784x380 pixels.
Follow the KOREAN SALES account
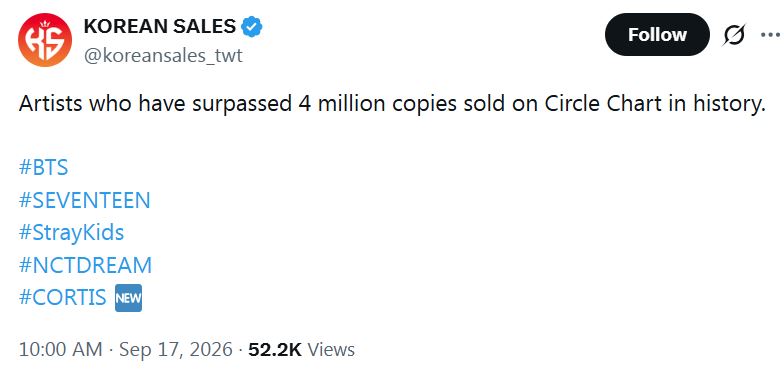click(657, 34)
